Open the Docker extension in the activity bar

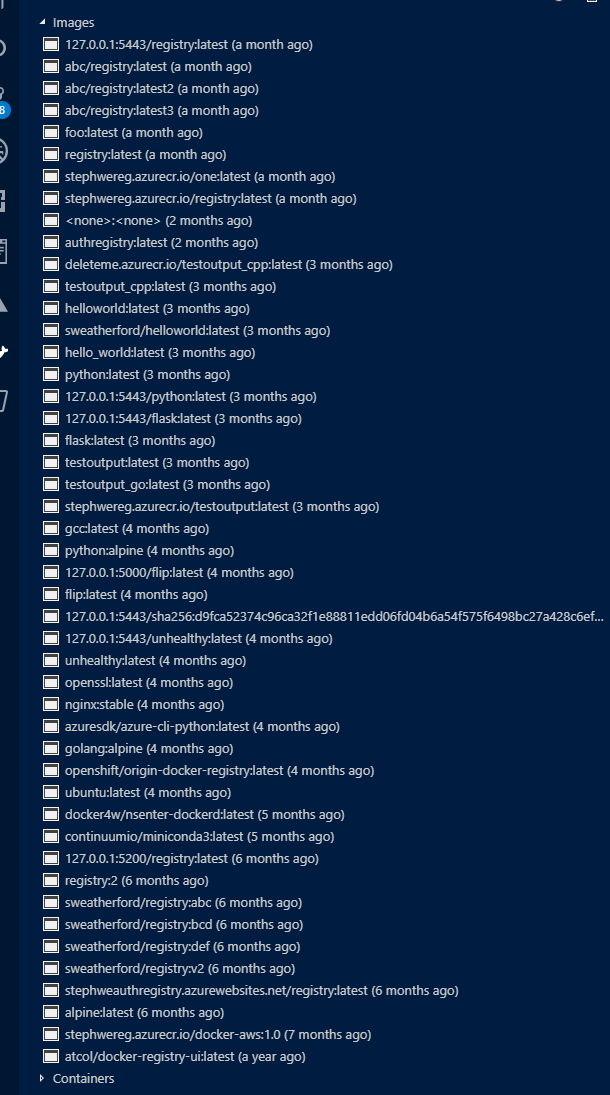(x=9, y=350)
